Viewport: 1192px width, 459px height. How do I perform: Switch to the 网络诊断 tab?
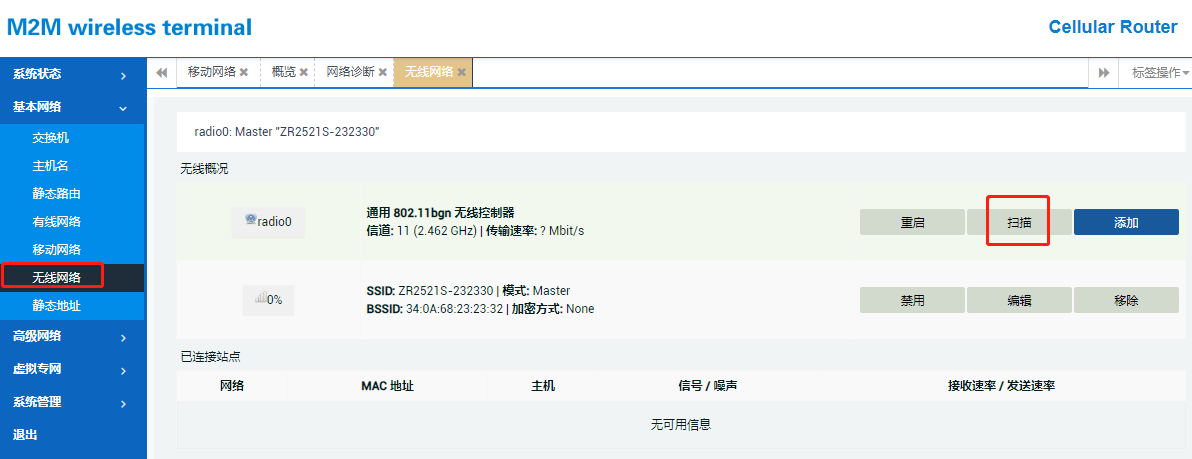pyautogui.click(x=350, y=73)
